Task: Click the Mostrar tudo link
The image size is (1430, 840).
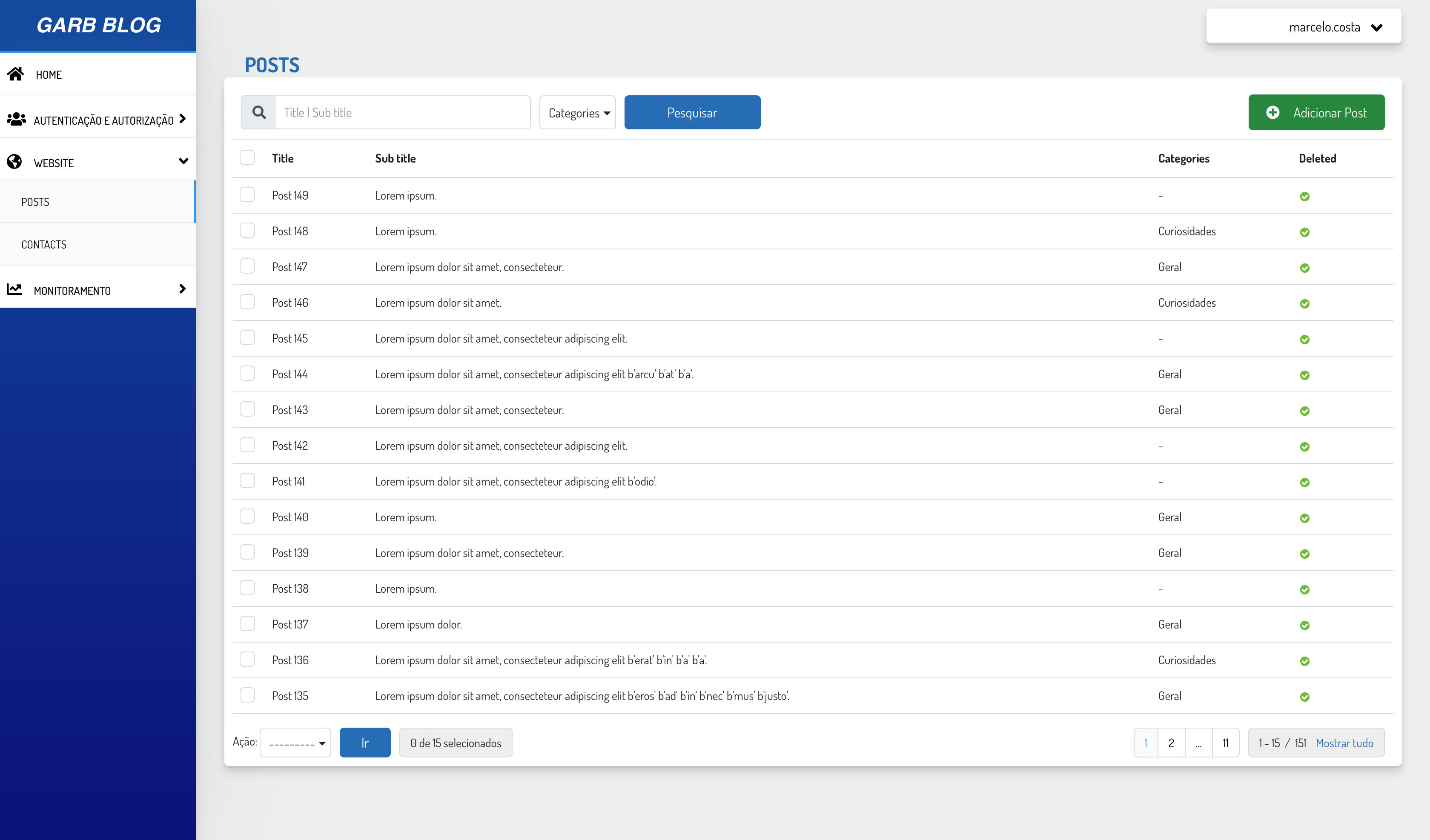Action: point(1344,743)
